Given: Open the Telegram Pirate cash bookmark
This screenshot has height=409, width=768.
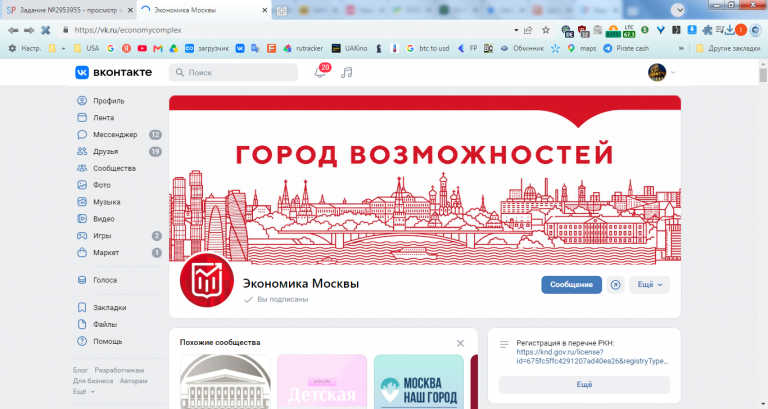Looking at the screenshot, I should click(626, 48).
